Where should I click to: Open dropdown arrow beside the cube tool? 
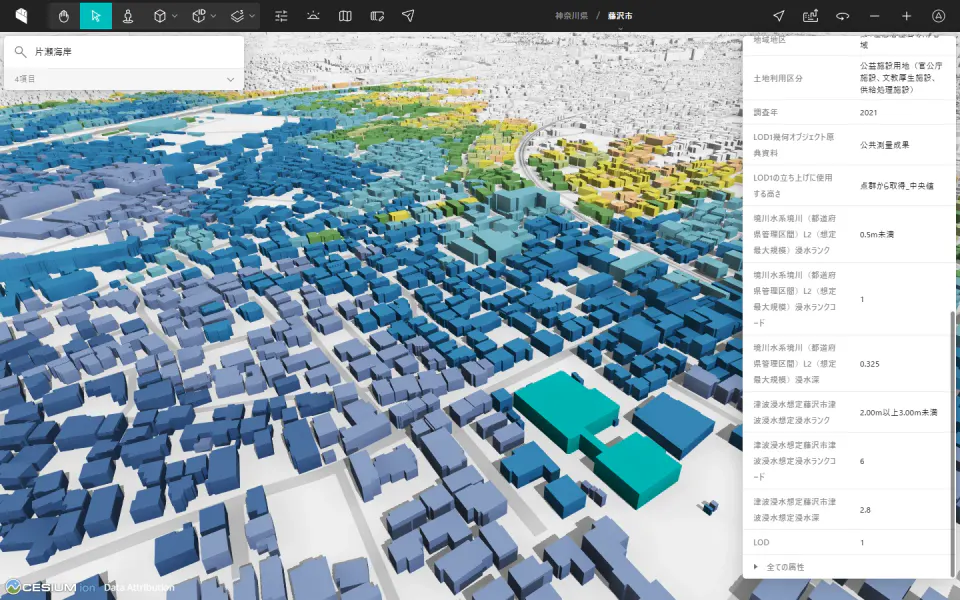(x=175, y=16)
